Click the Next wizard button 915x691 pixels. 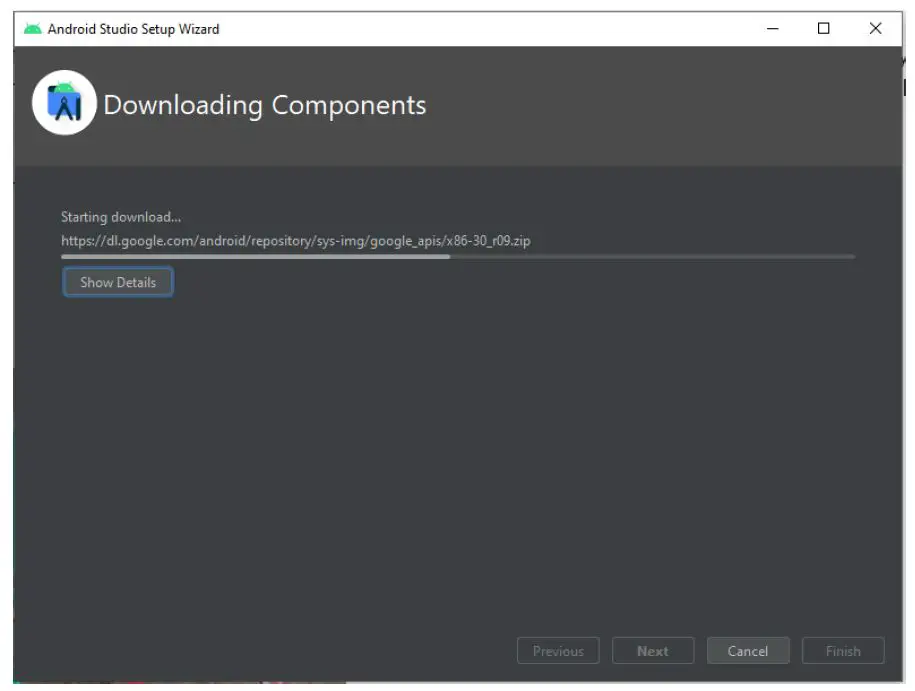point(653,650)
